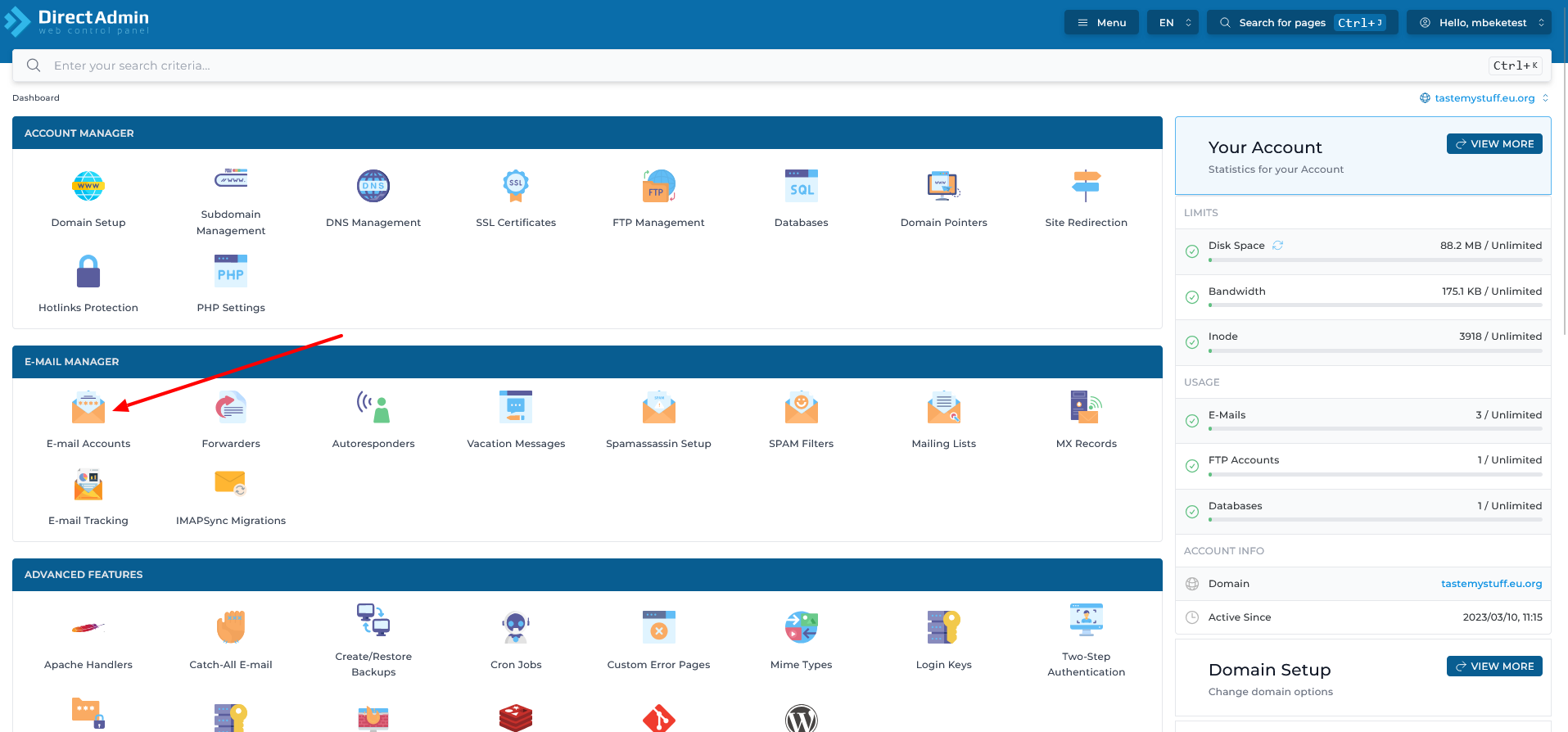Open DNS Management
1568x732 pixels.
pyautogui.click(x=373, y=187)
